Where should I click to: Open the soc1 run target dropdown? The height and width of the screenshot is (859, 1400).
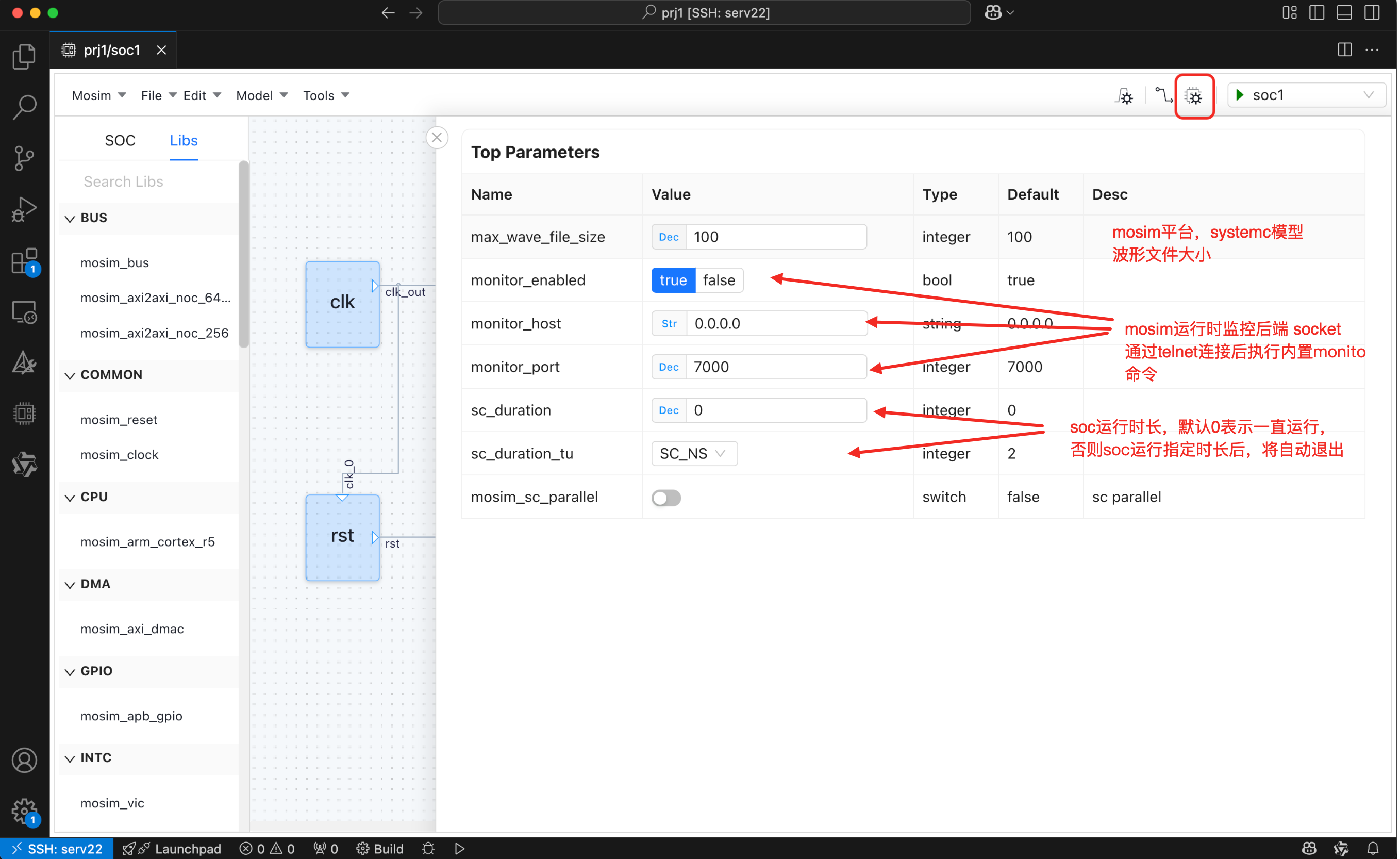point(1306,95)
